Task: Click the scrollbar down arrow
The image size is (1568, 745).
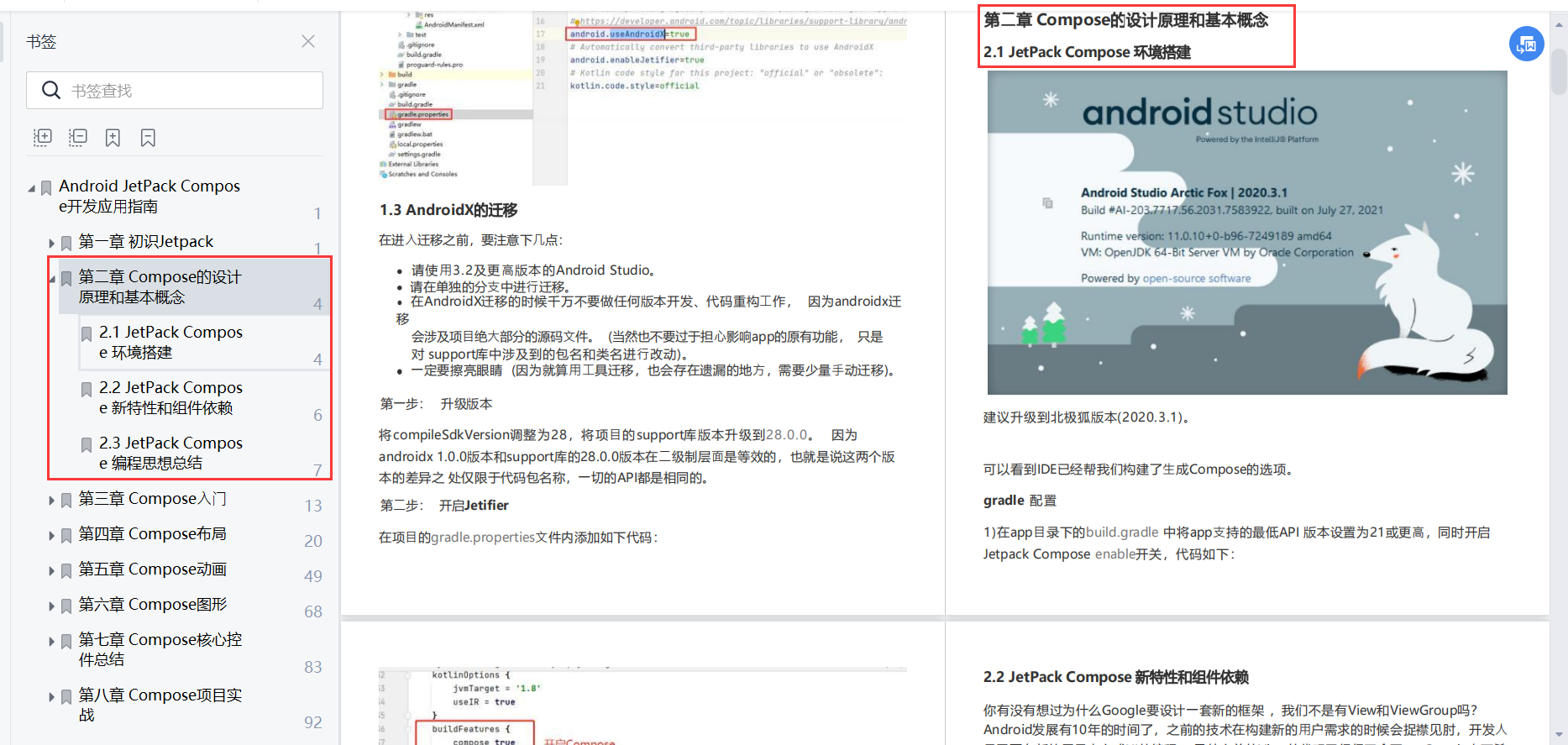Action: click(x=1559, y=735)
